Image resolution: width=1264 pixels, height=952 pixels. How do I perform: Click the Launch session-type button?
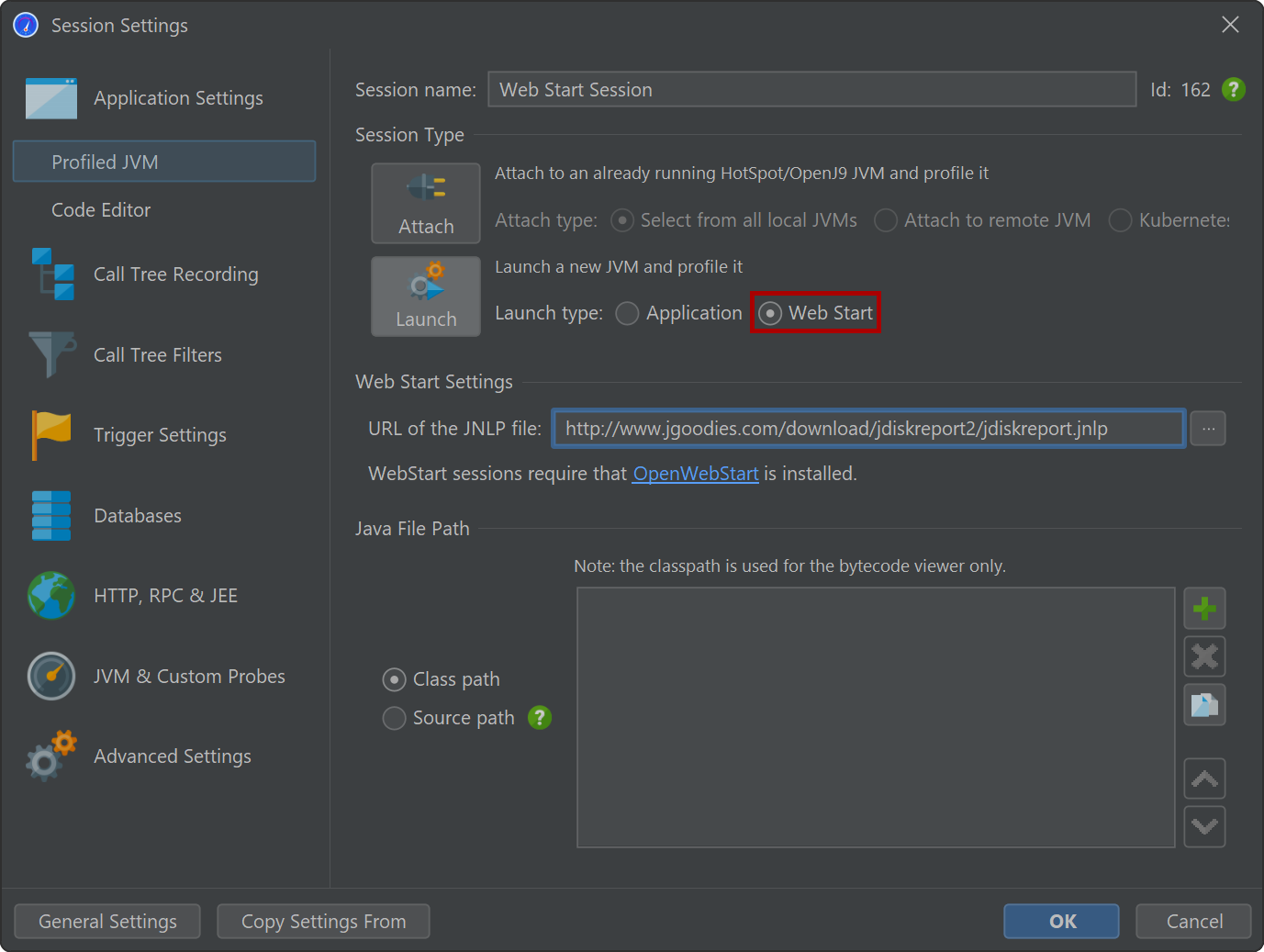[x=426, y=297]
